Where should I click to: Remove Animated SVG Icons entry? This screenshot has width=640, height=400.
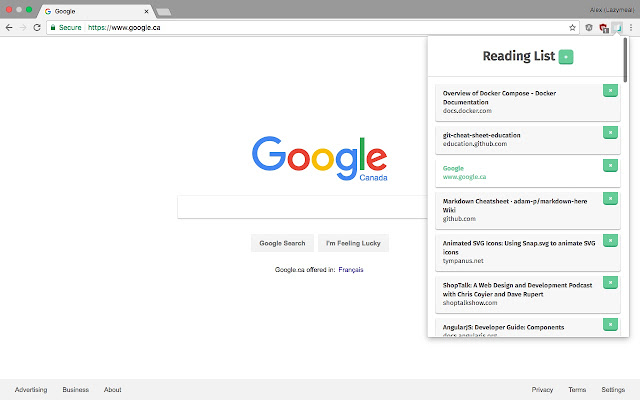(610, 240)
